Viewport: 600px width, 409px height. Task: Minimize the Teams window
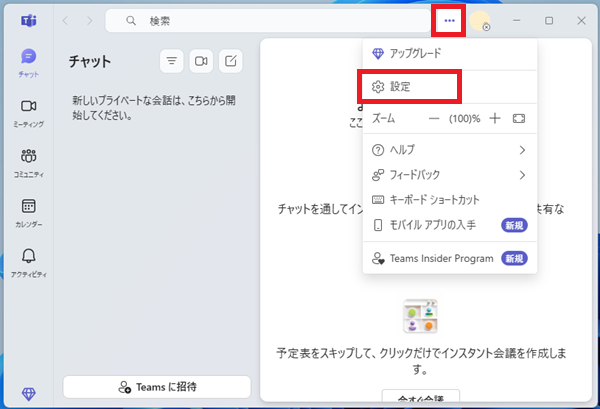pos(517,21)
